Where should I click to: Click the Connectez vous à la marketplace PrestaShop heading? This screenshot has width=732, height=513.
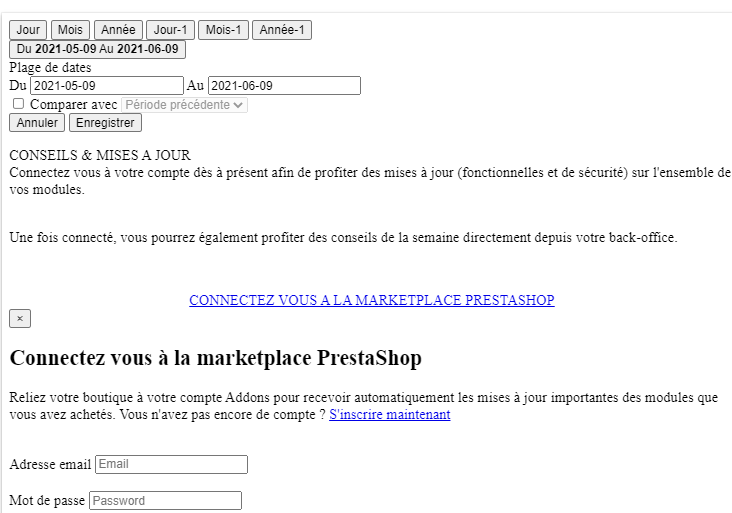215,358
